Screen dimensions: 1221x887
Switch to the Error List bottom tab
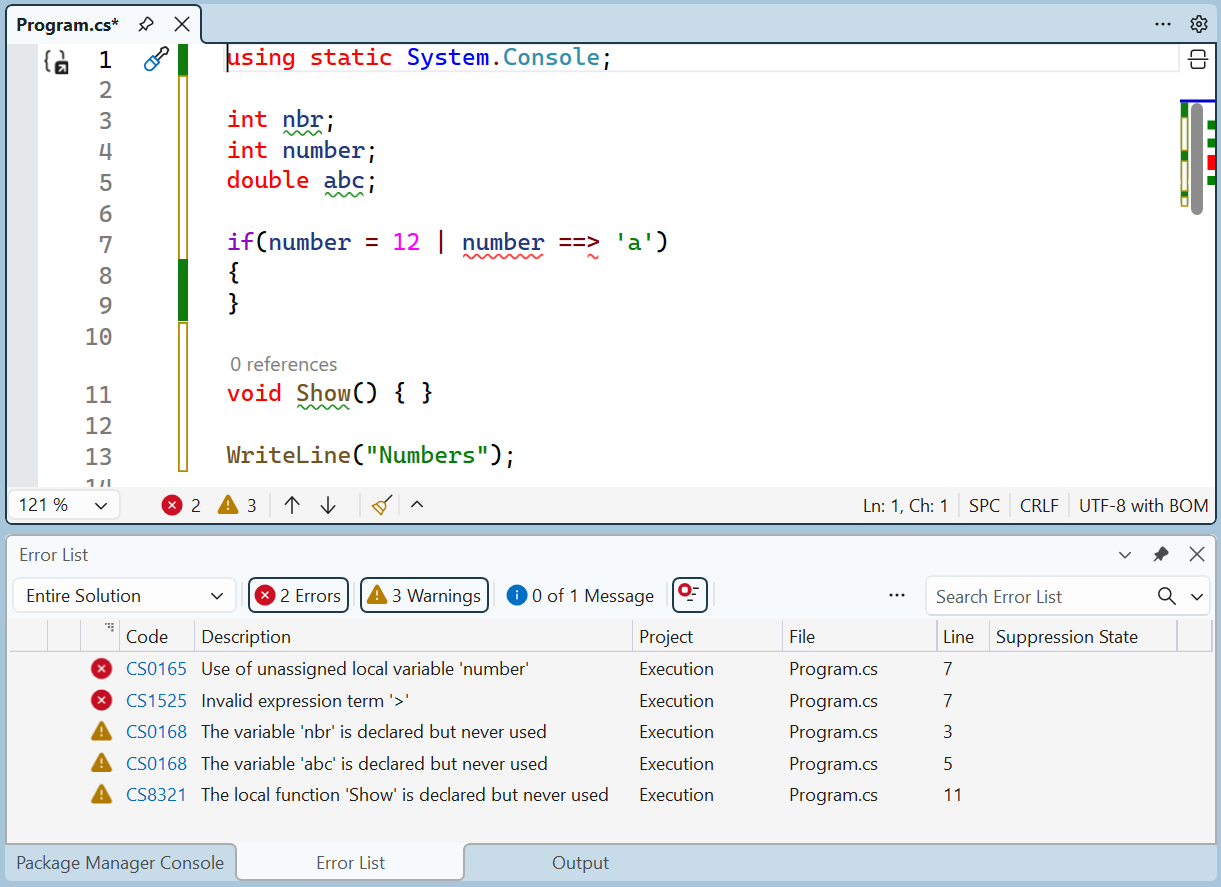coord(350,863)
